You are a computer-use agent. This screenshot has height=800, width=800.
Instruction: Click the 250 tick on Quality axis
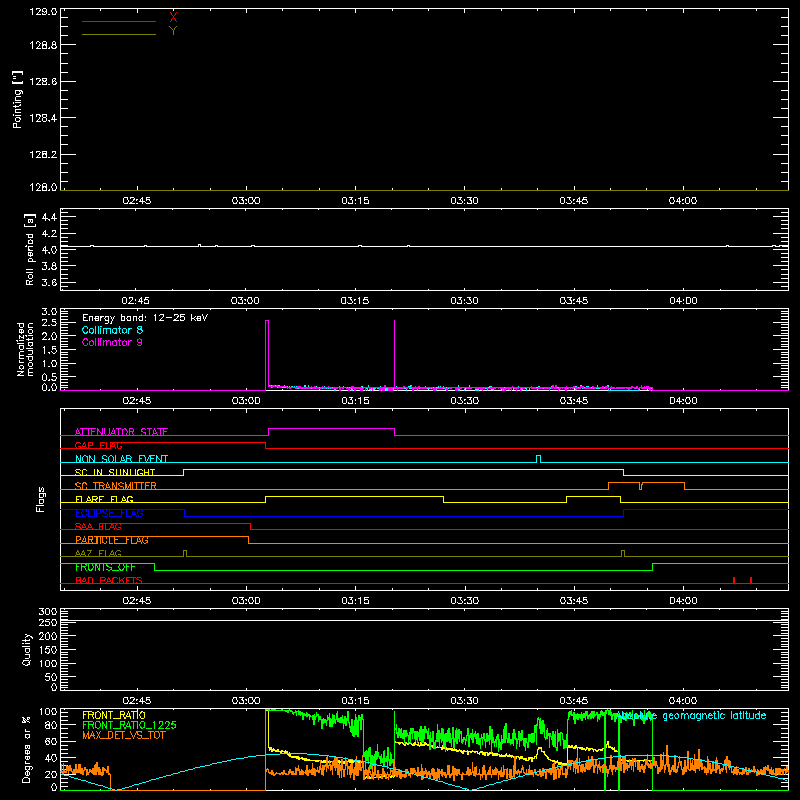47,622
